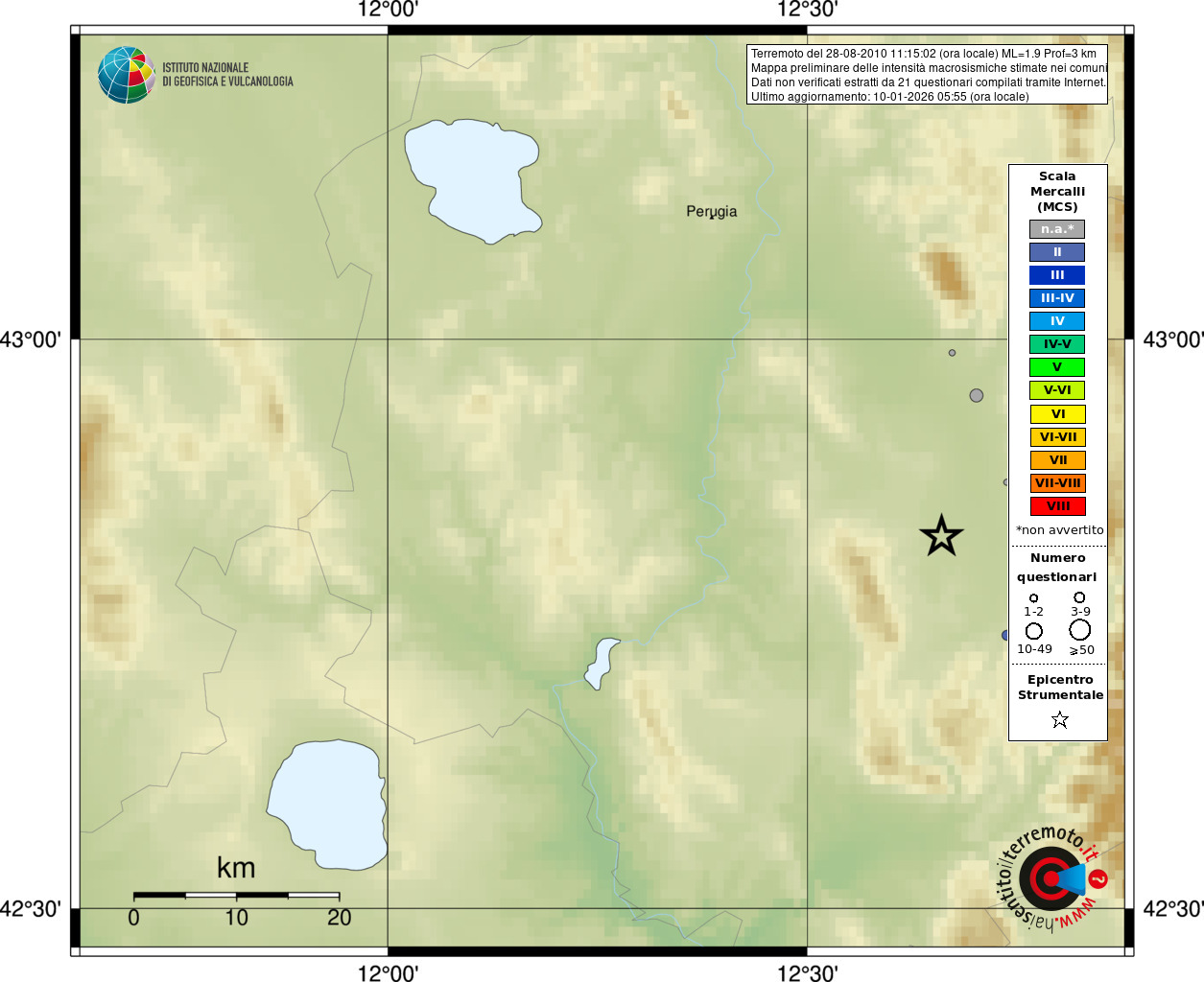Select the red VIII swatch
1204x982 pixels.
(x=1058, y=506)
